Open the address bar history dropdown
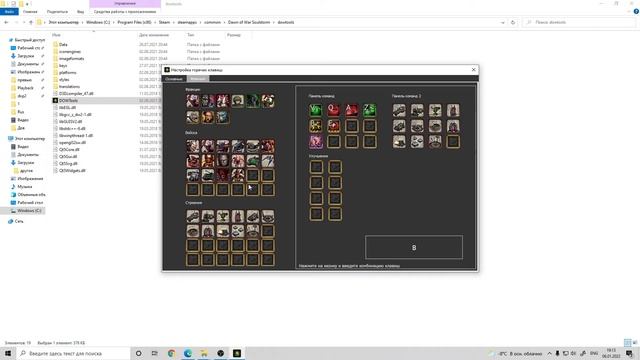The width and height of the screenshot is (640, 360). [503, 22]
